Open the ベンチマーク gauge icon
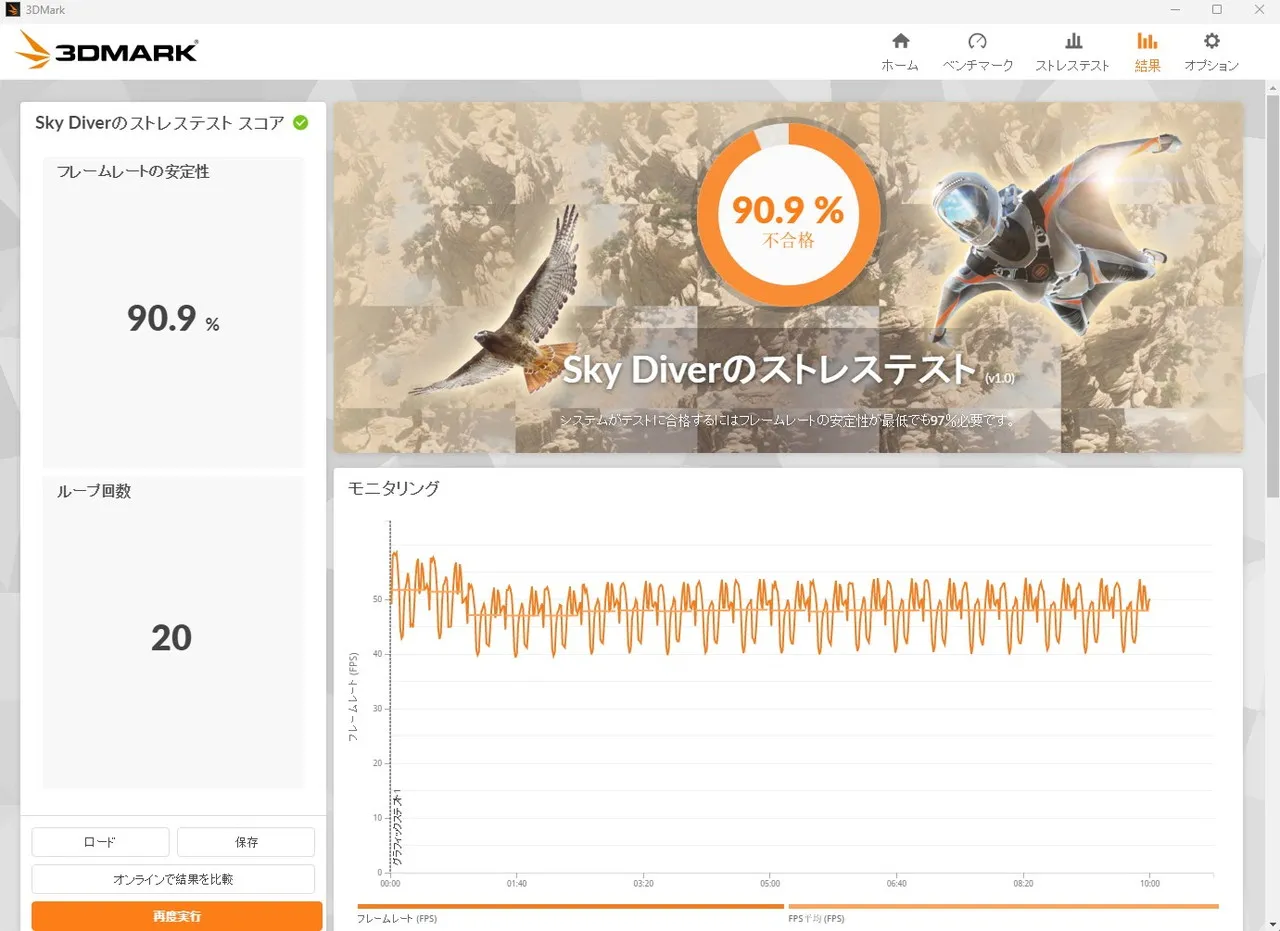Image resolution: width=1280 pixels, height=931 pixels. click(x=977, y=42)
